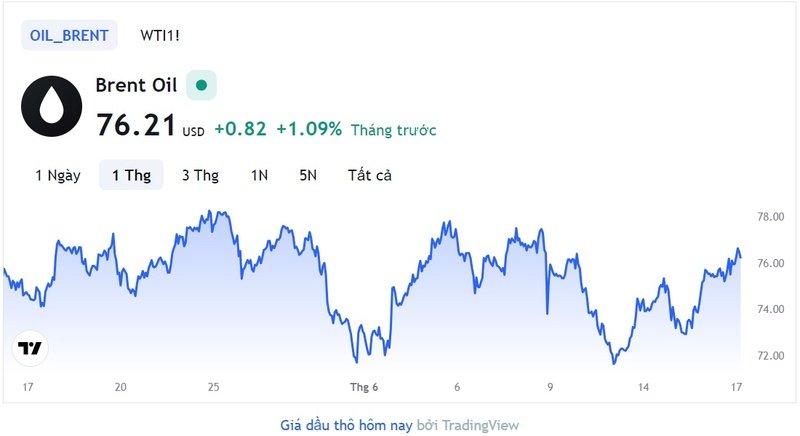Viewport: 800px width, 436px height.
Task: Click the 25 date axis label
Action: point(213,387)
